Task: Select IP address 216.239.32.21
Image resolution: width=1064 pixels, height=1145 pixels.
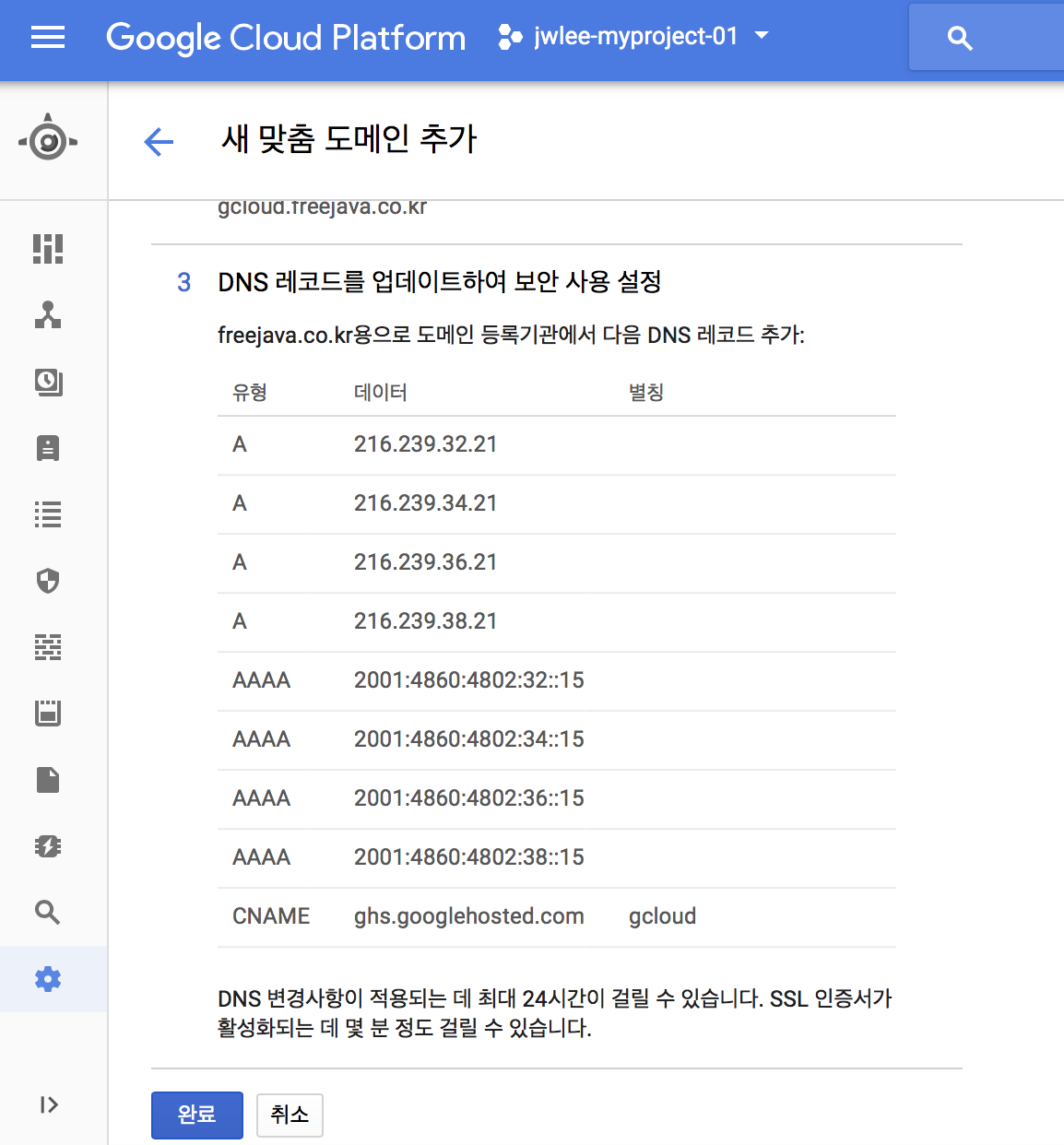Action: click(425, 444)
